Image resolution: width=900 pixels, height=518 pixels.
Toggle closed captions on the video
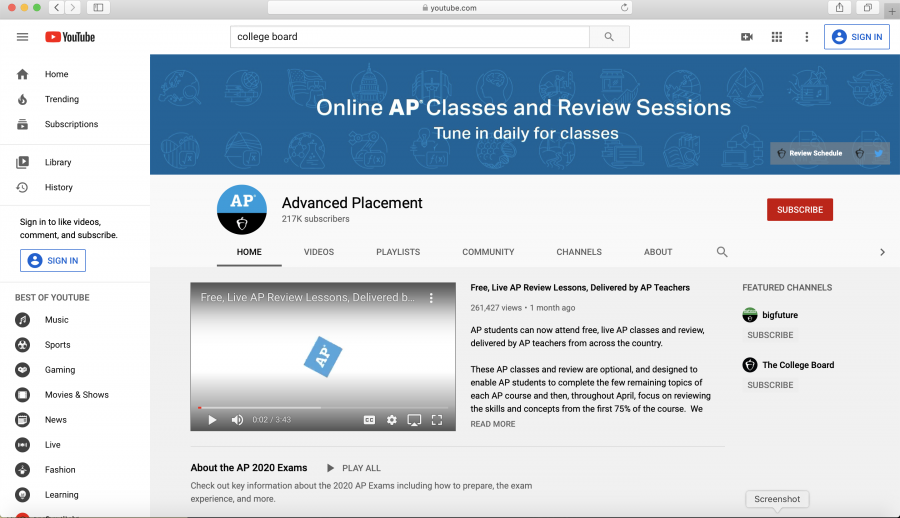pyautogui.click(x=369, y=420)
